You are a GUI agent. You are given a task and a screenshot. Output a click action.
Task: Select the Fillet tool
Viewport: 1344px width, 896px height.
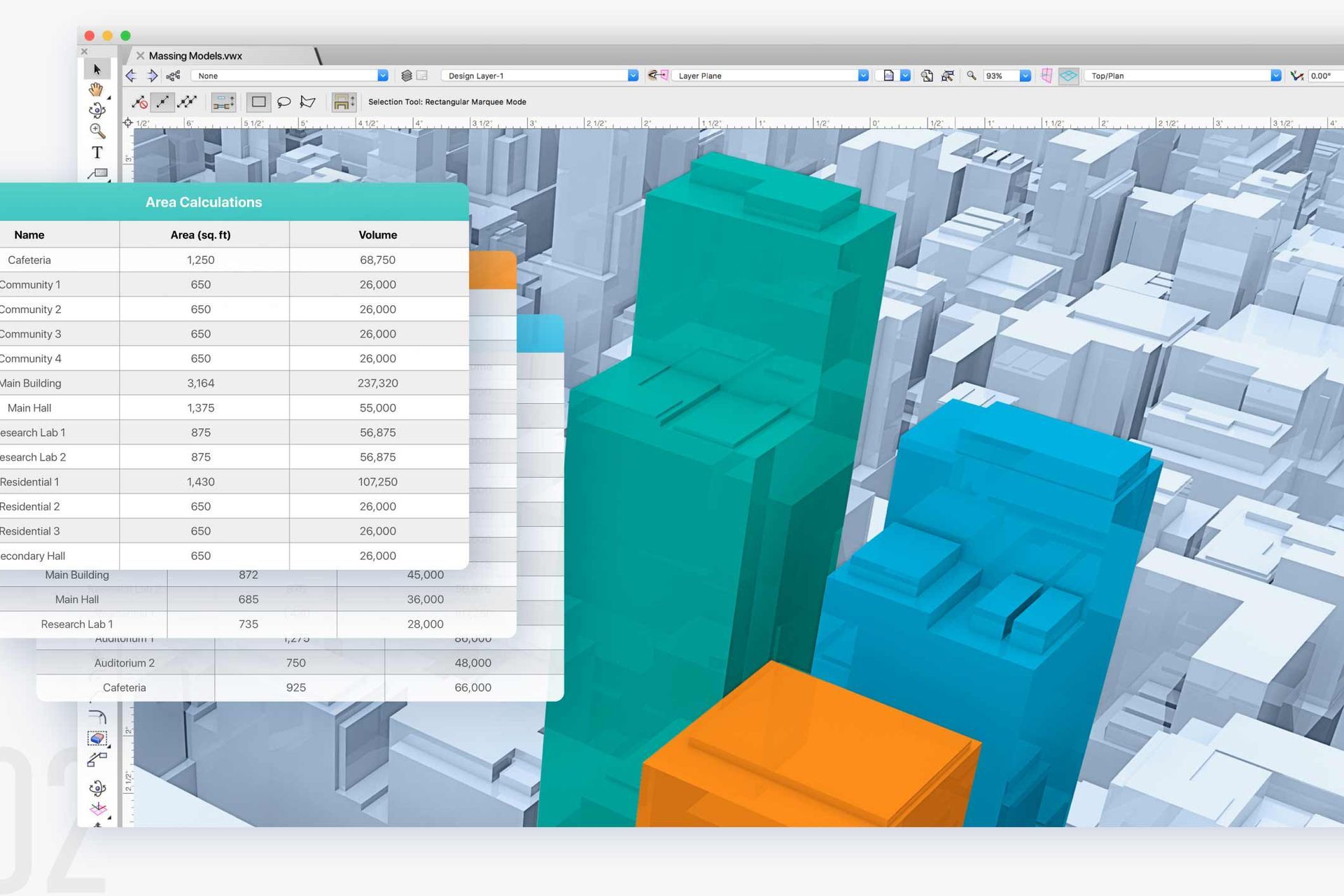(97, 716)
